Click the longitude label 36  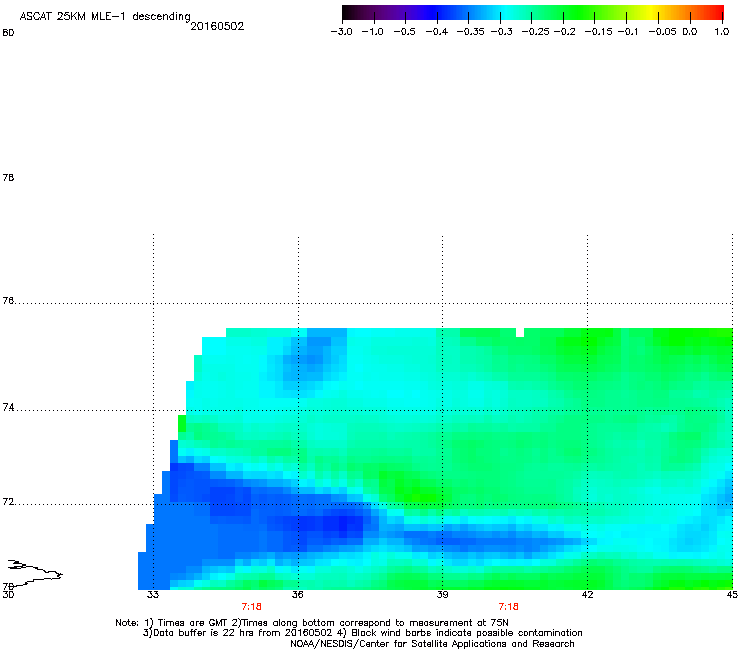coord(297,594)
